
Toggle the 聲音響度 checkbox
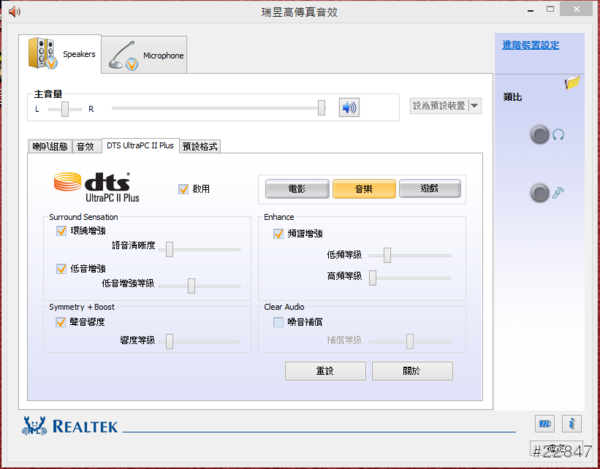pyautogui.click(x=60, y=322)
